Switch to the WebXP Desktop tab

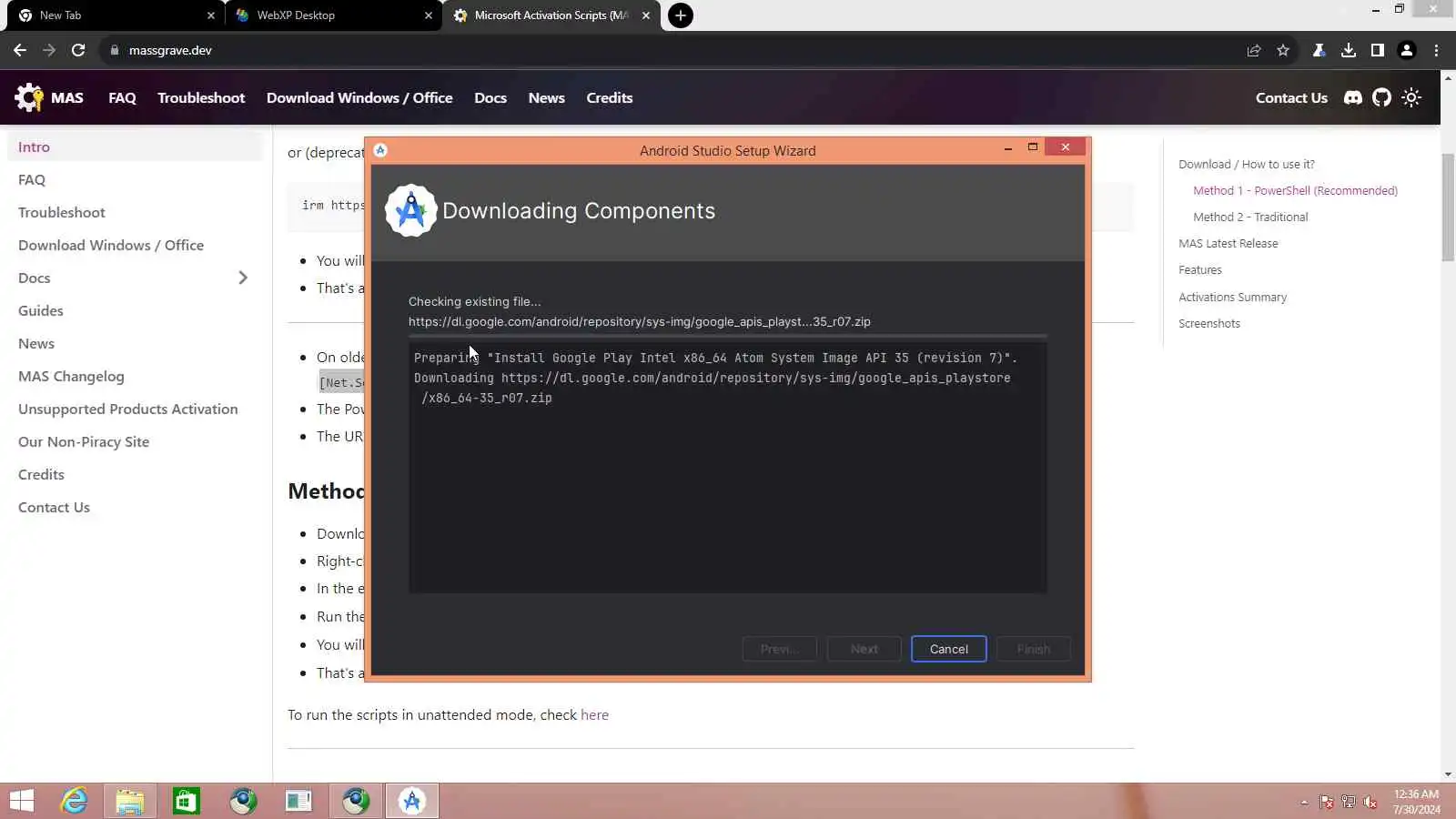pos(332,15)
